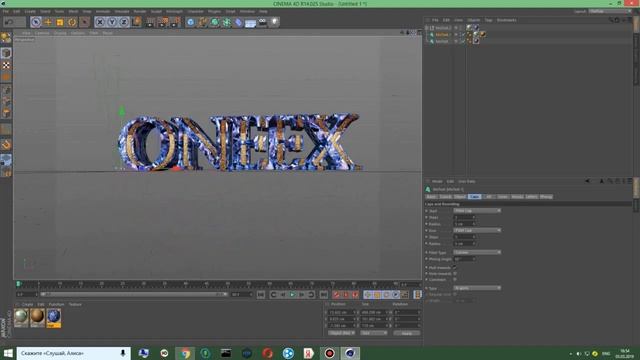
Task: Toggle the Z axis lock
Action: pos(124,22)
